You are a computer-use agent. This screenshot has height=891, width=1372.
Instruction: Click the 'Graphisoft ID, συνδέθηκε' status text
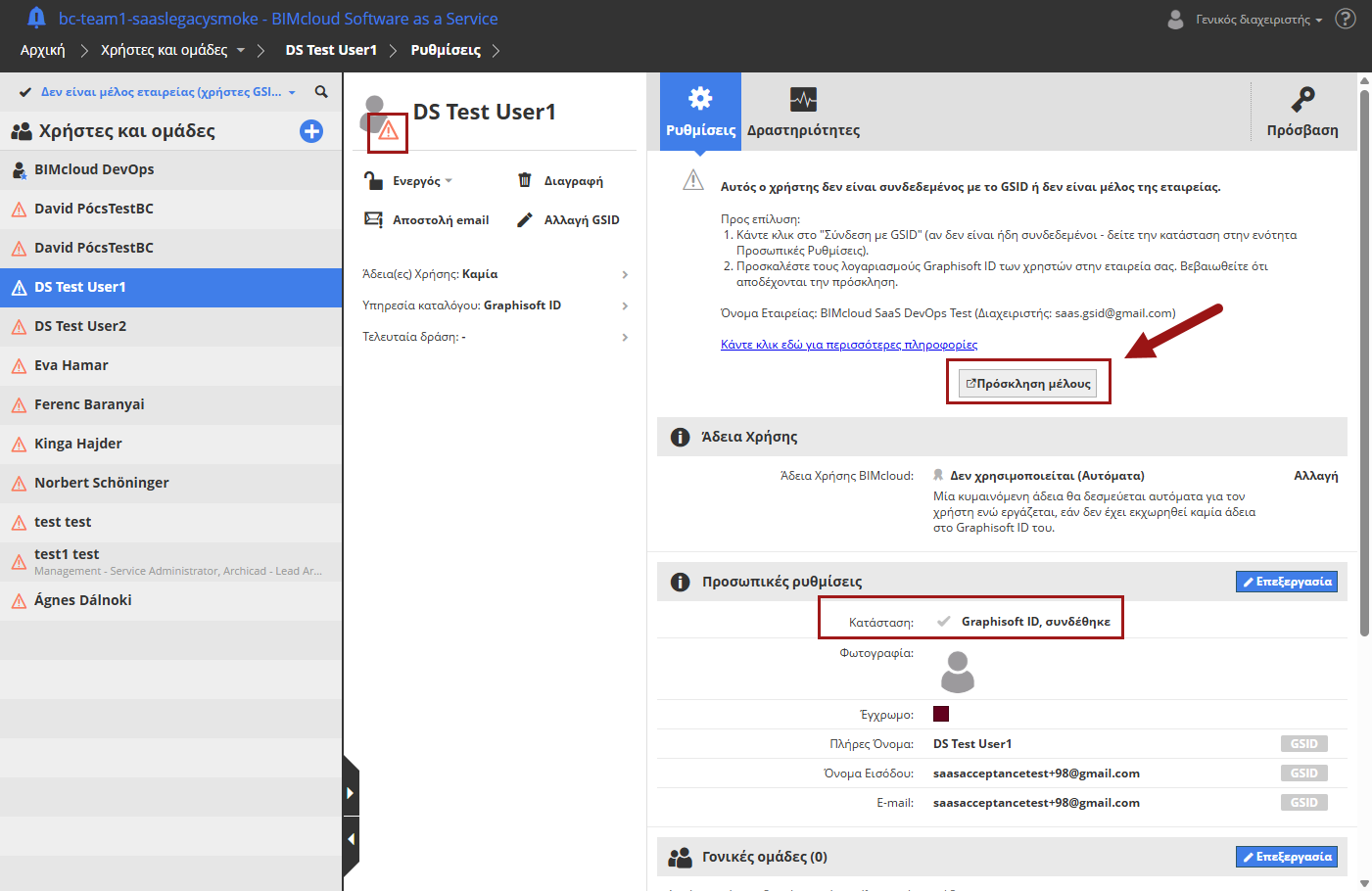[1036, 622]
